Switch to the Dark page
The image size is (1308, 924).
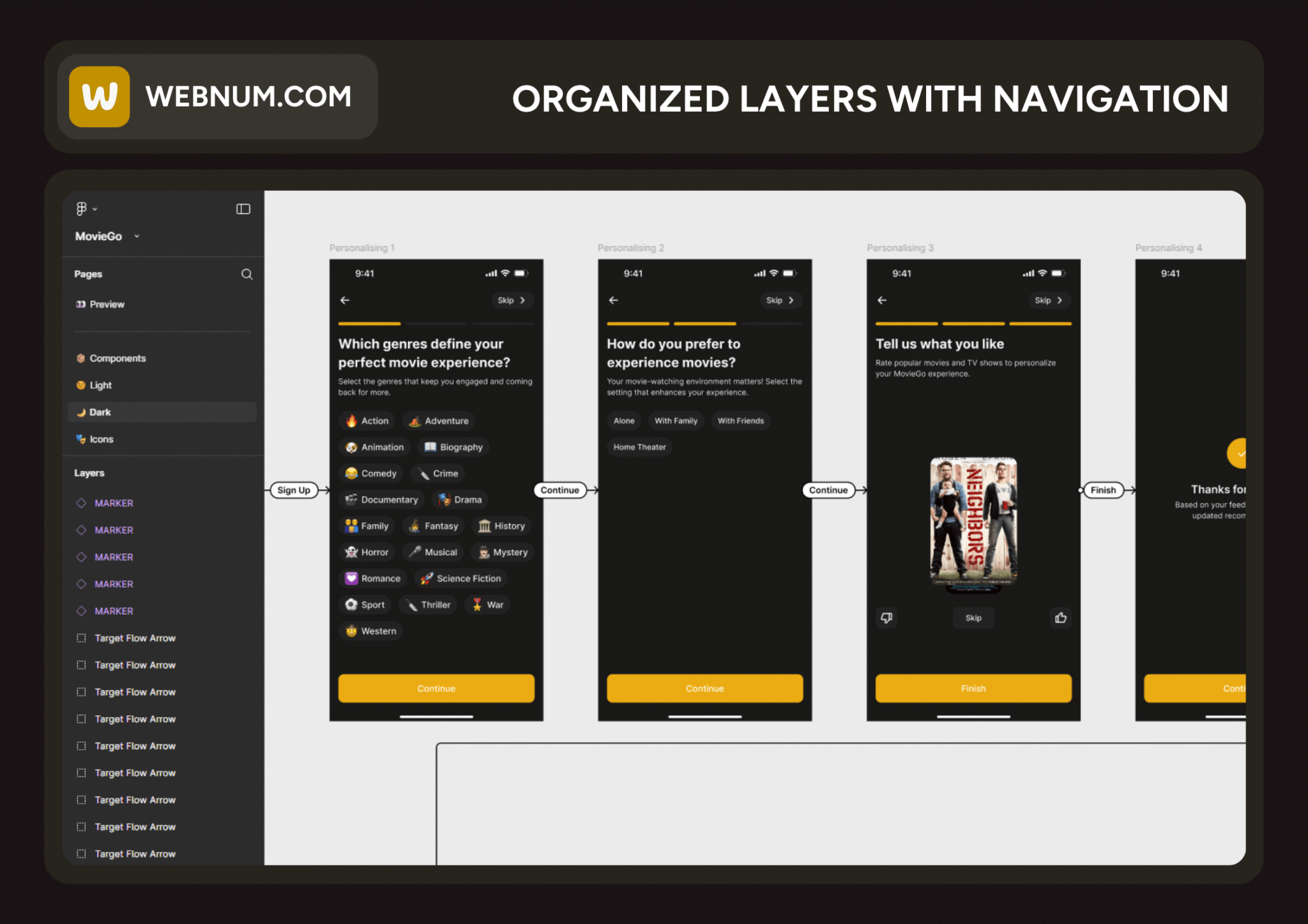[x=100, y=413]
